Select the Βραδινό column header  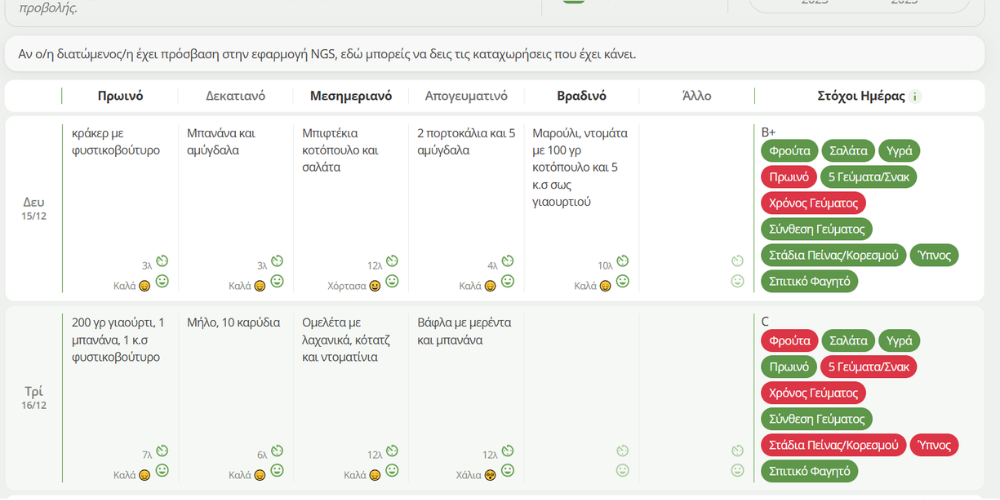(581, 96)
